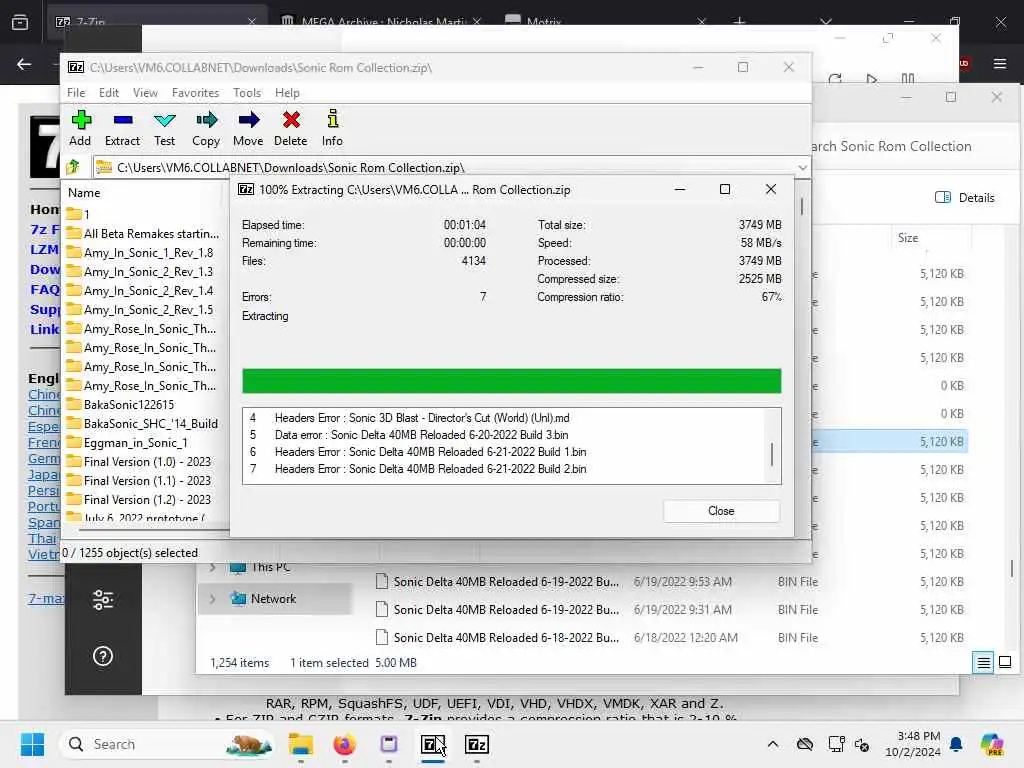Click the Test toolbar icon
Screen dimensions: 1024x768
point(165,128)
